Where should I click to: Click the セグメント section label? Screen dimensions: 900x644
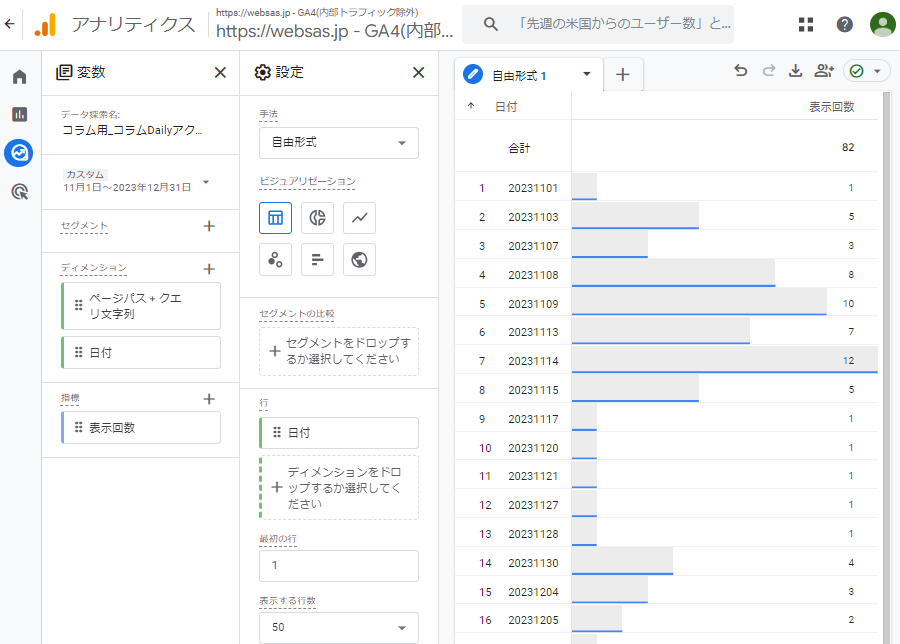pos(84,226)
